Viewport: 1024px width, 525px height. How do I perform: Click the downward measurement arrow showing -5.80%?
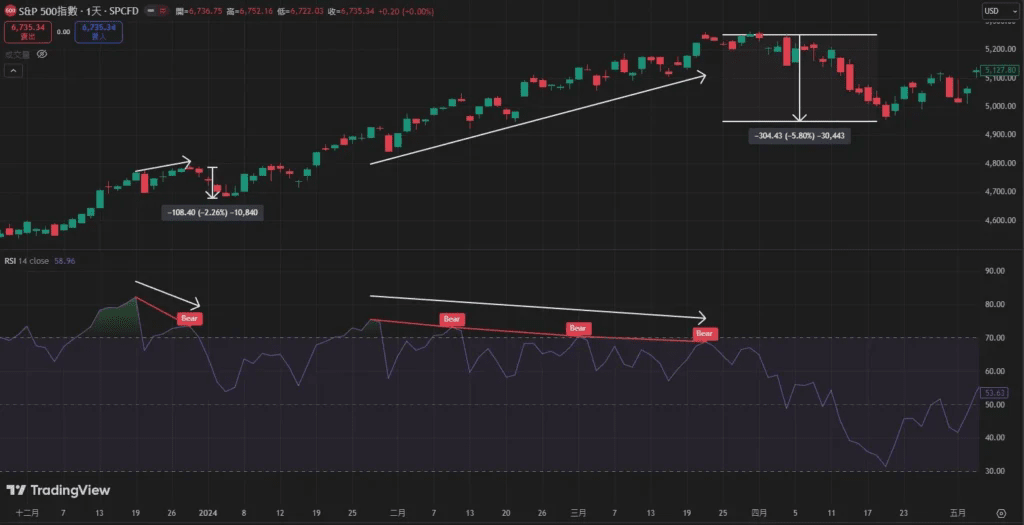(799, 78)
